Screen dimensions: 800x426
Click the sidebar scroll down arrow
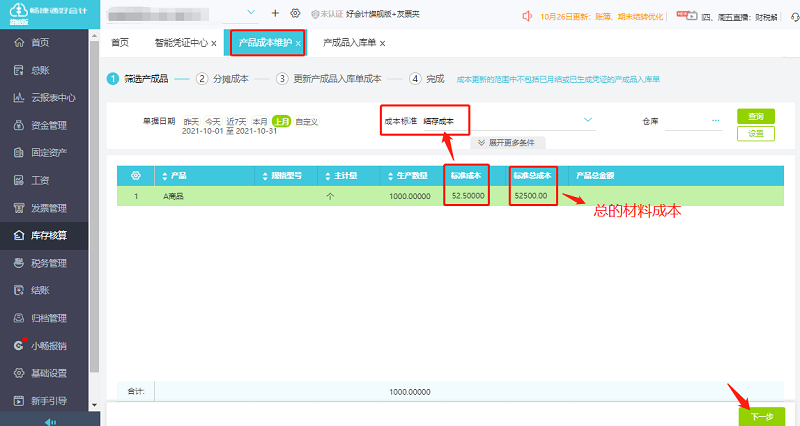pos(94,406)
